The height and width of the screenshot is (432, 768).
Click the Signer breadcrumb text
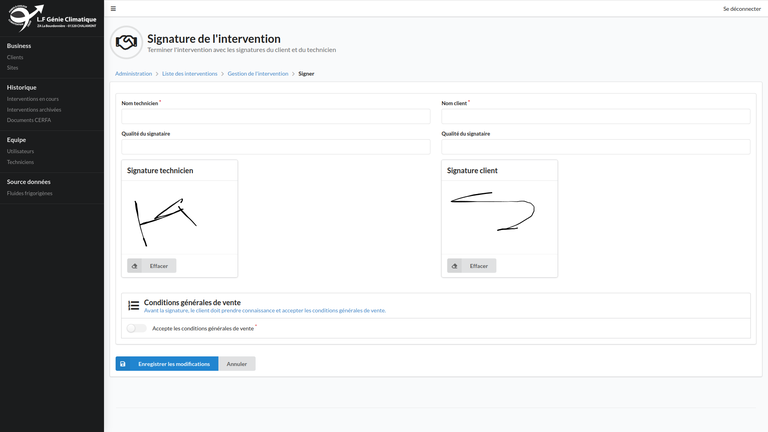click(306, 73)
